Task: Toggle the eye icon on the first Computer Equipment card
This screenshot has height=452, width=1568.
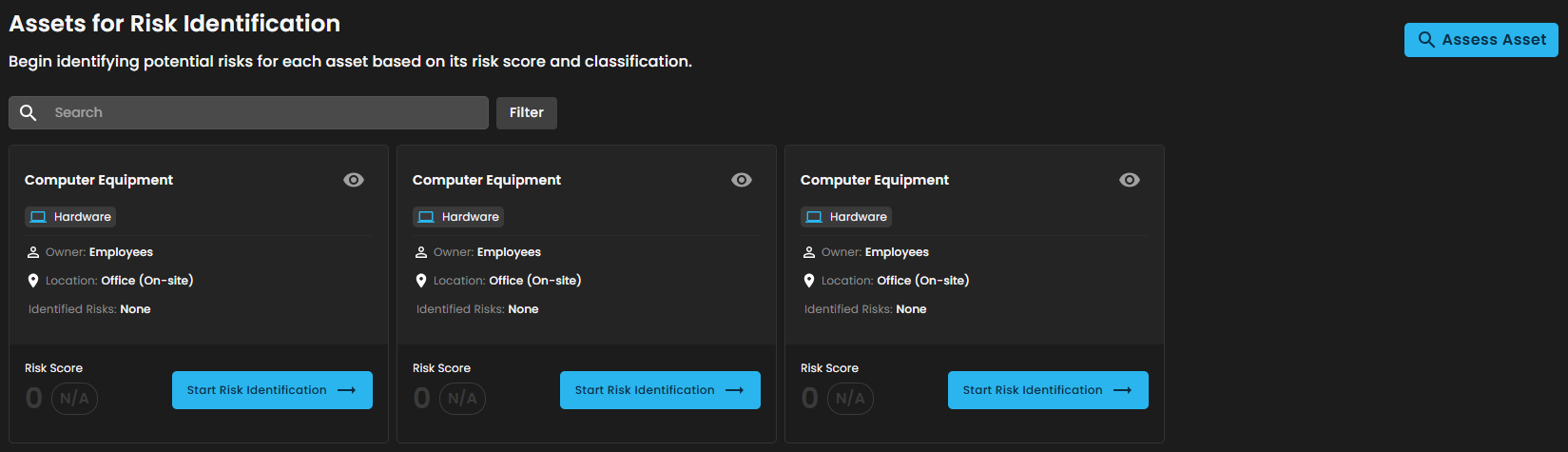Action: pyautogui.click(x=354, y=180)
